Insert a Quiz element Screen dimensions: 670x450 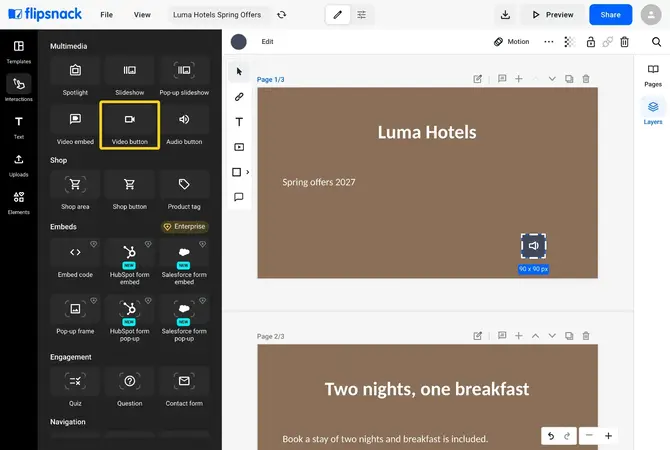[x=75, y=388]
